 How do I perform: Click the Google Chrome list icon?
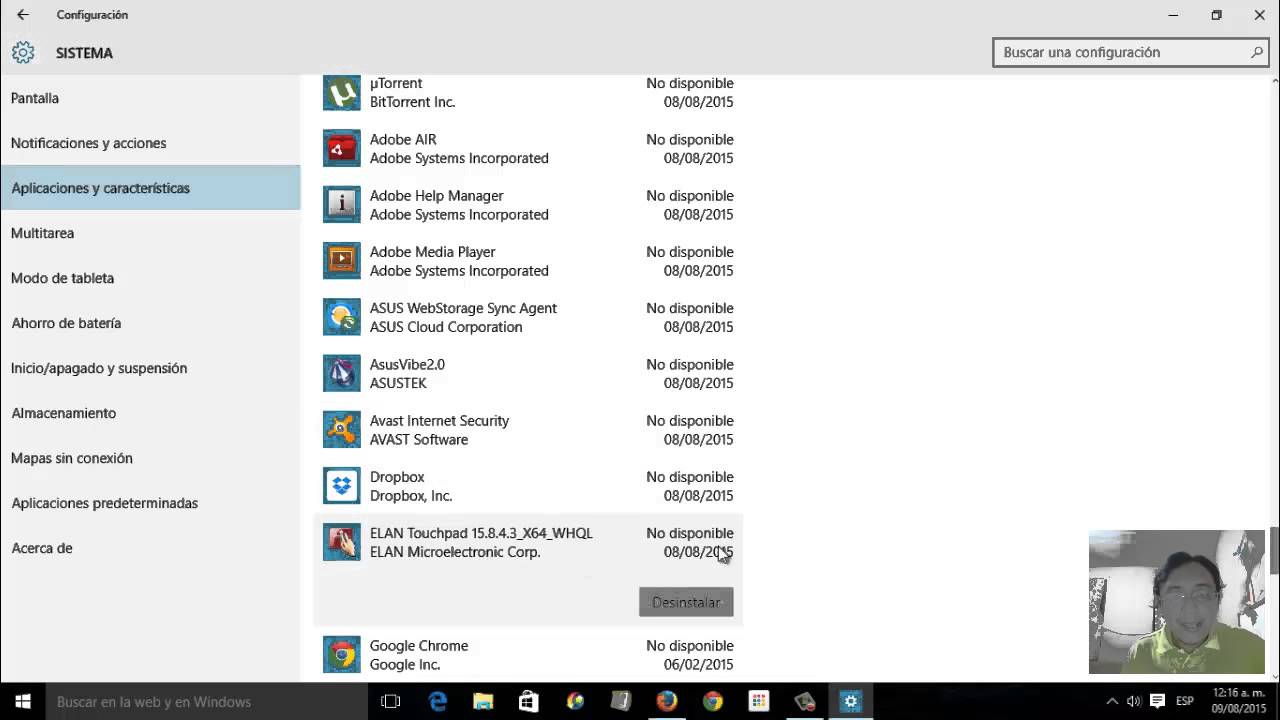pos(342,654)
